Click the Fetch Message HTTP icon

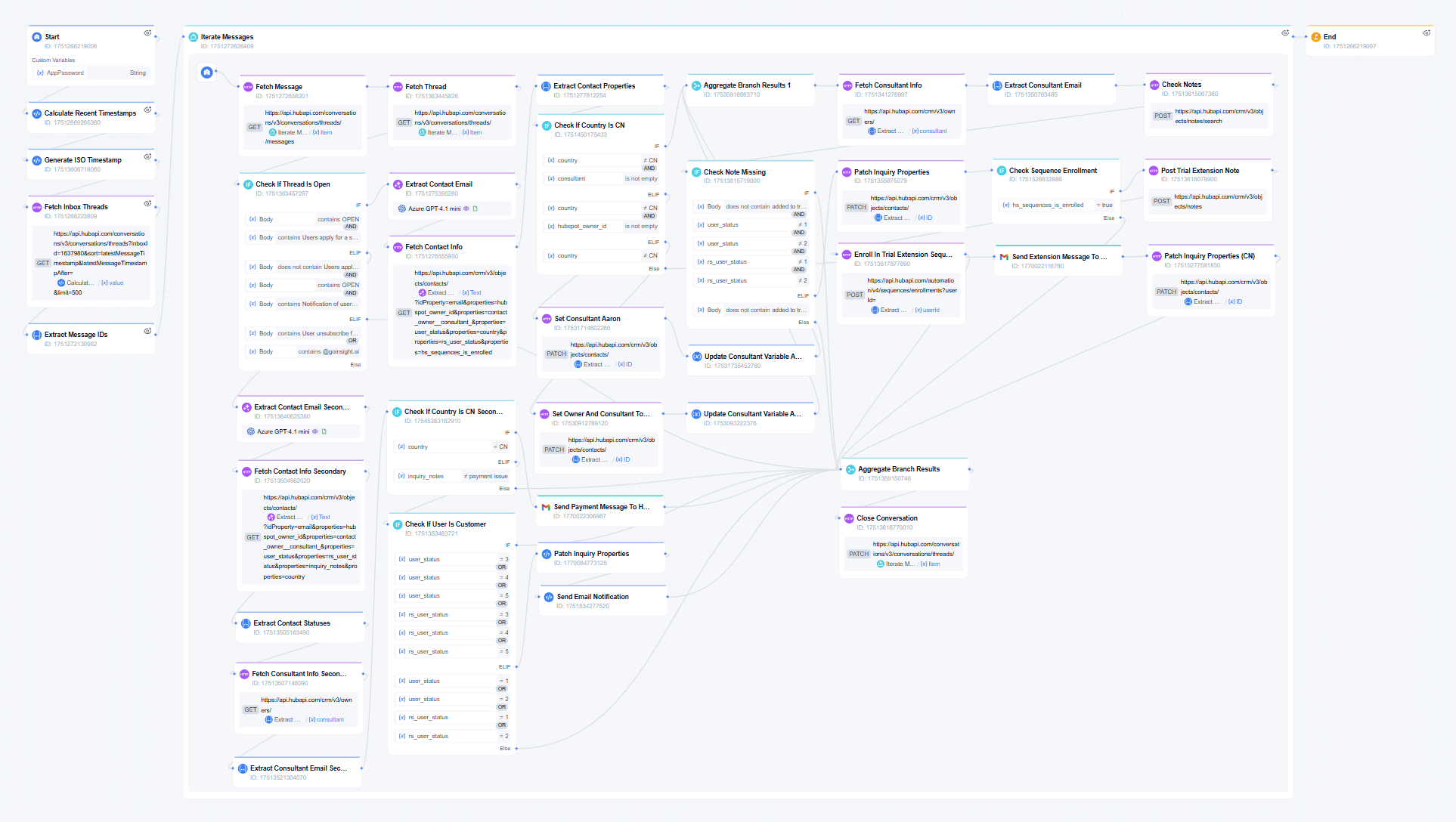coord(248,87)
